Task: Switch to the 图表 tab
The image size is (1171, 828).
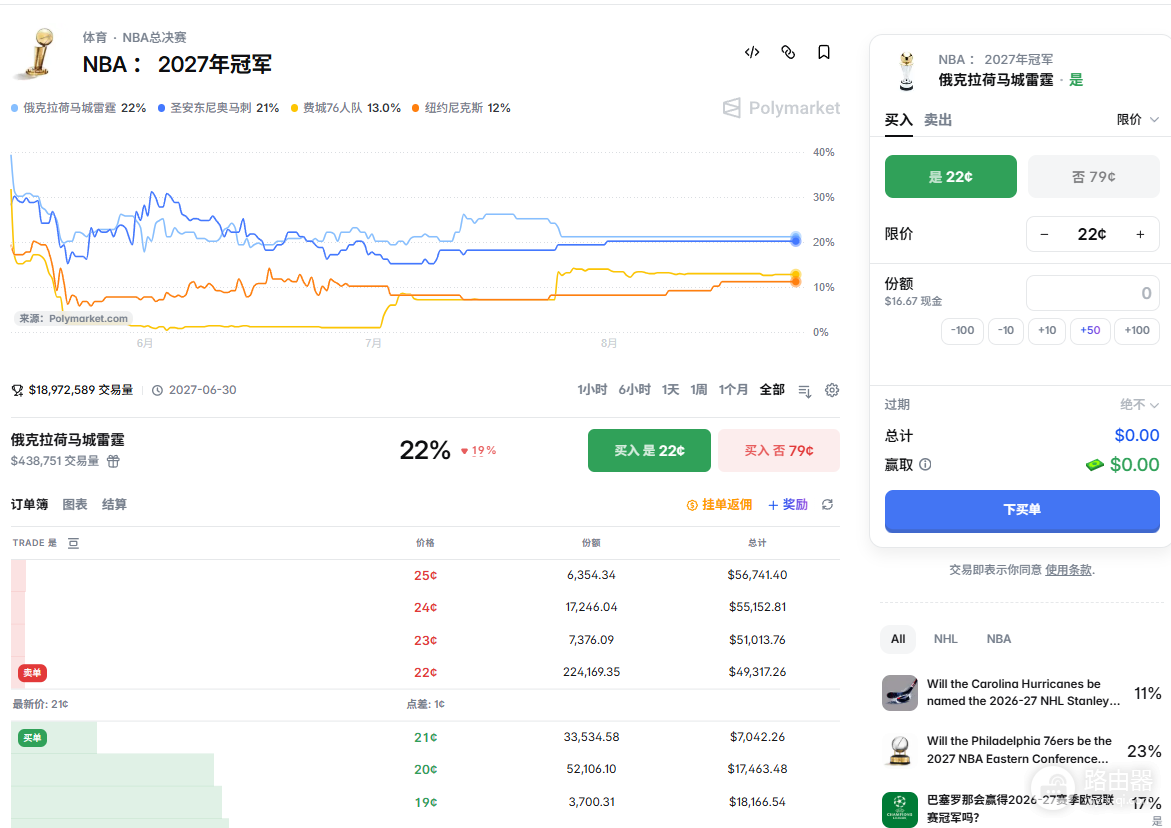Action: click(75, 505)
